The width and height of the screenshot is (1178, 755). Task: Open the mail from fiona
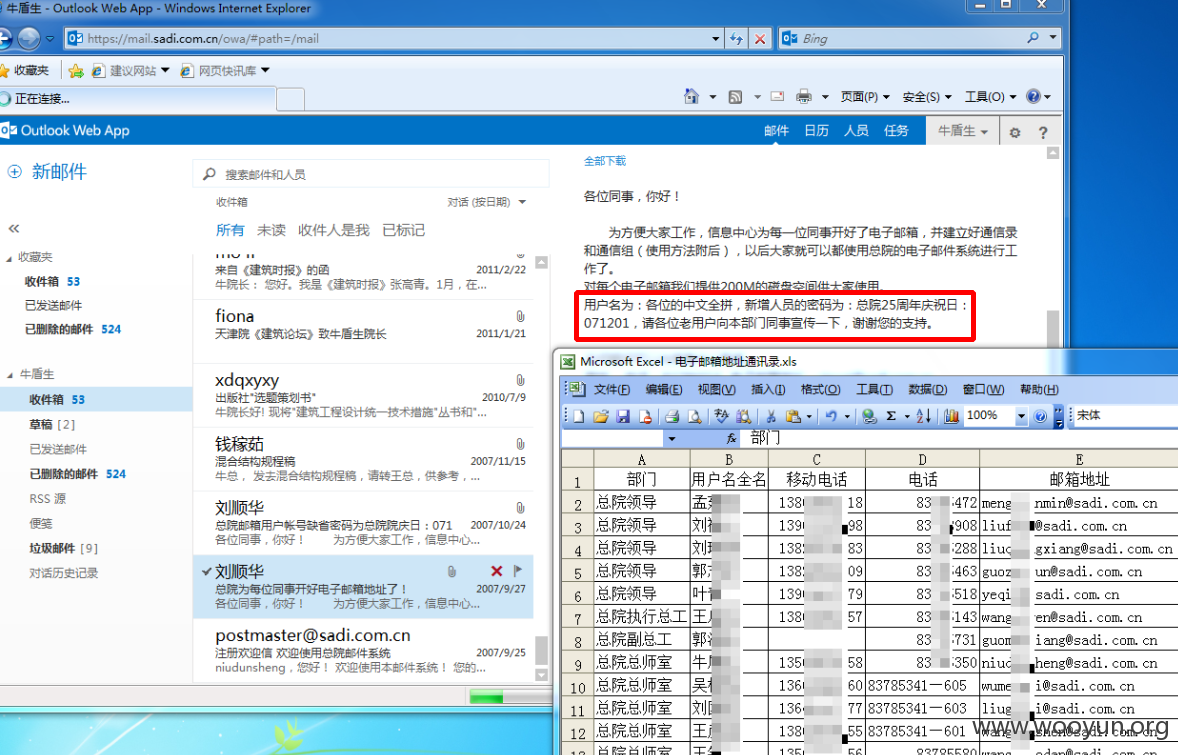364,331
